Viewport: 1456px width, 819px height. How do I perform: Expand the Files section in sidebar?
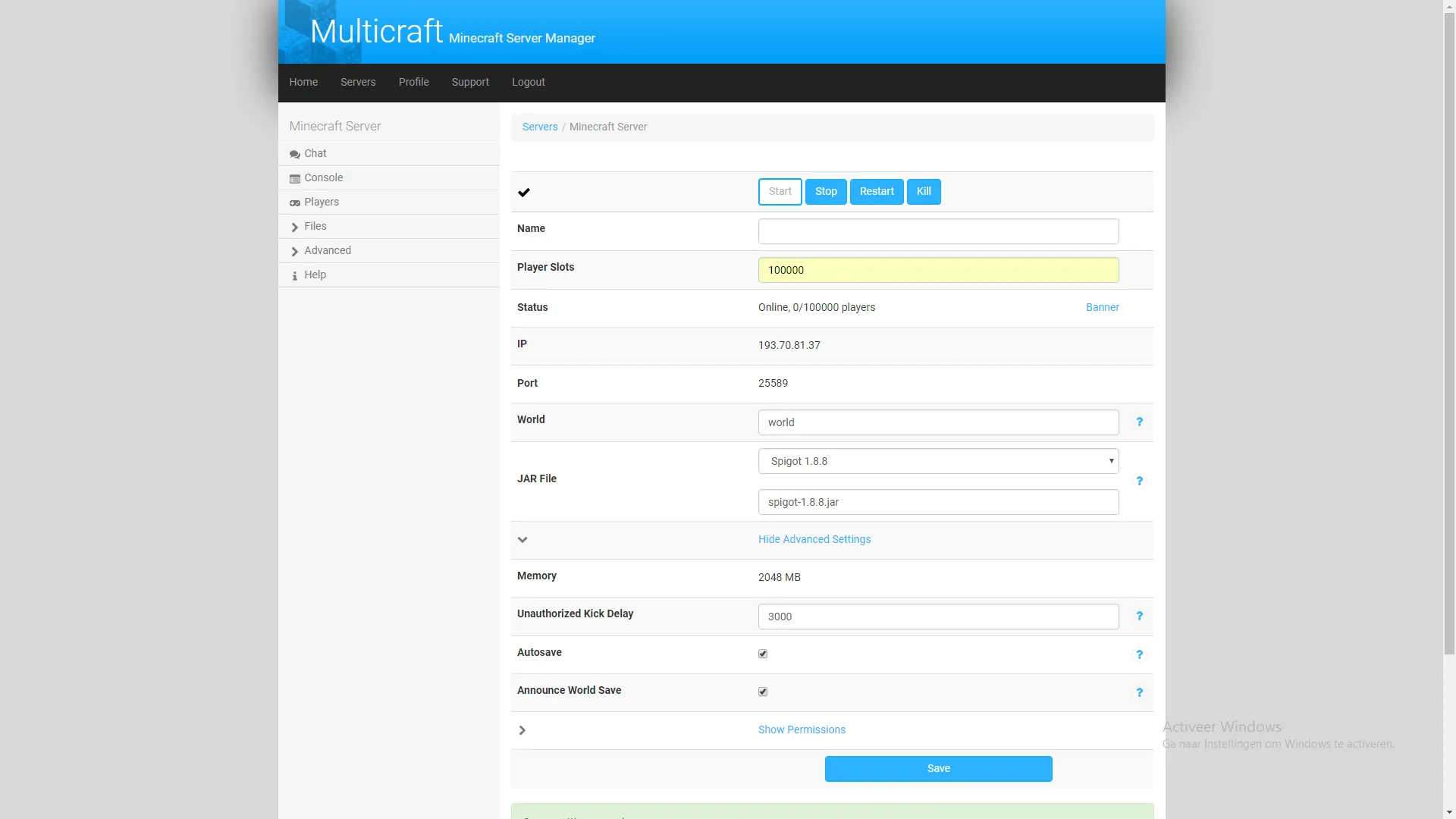(x=315, y=226)
